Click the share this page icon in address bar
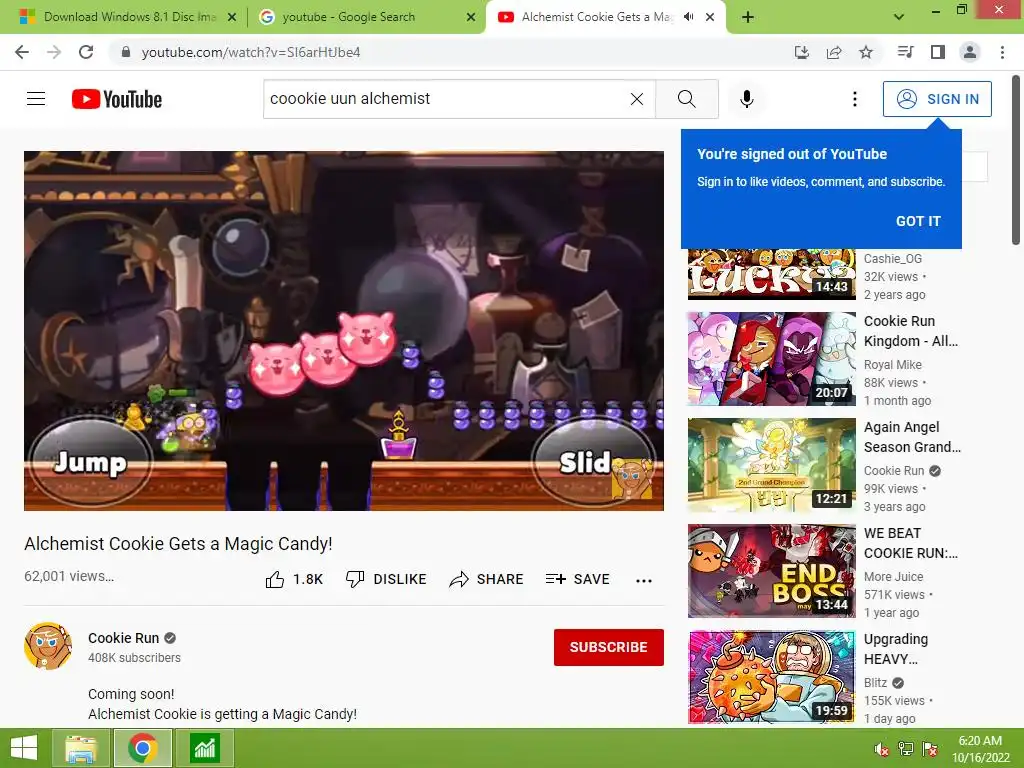This screenshot has width=1024, height=768. coord(834,52)
